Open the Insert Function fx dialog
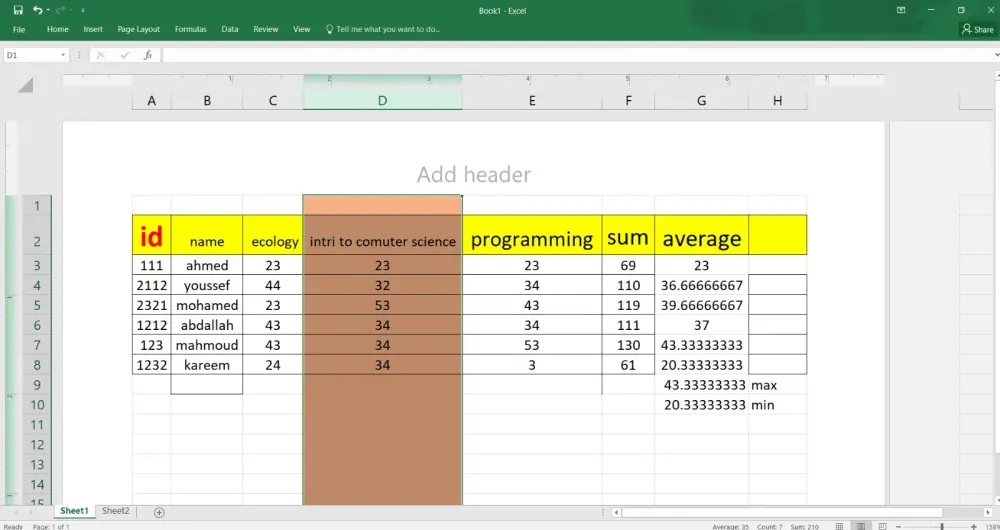 148,55
